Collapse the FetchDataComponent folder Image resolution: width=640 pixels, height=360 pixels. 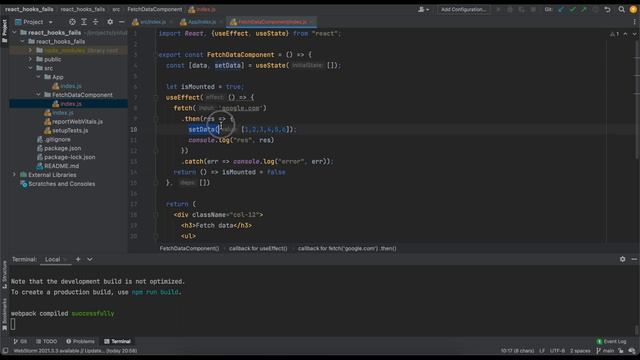click(x=38, y=95)
